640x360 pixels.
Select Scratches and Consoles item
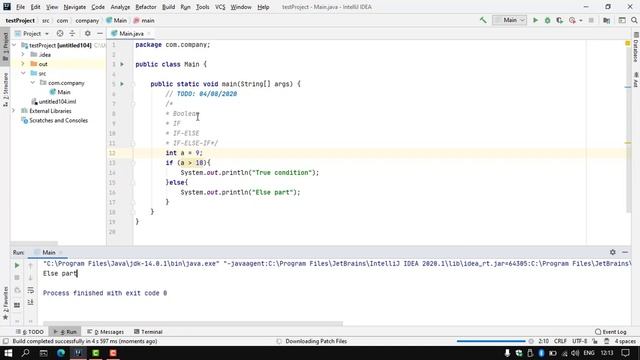54,120
